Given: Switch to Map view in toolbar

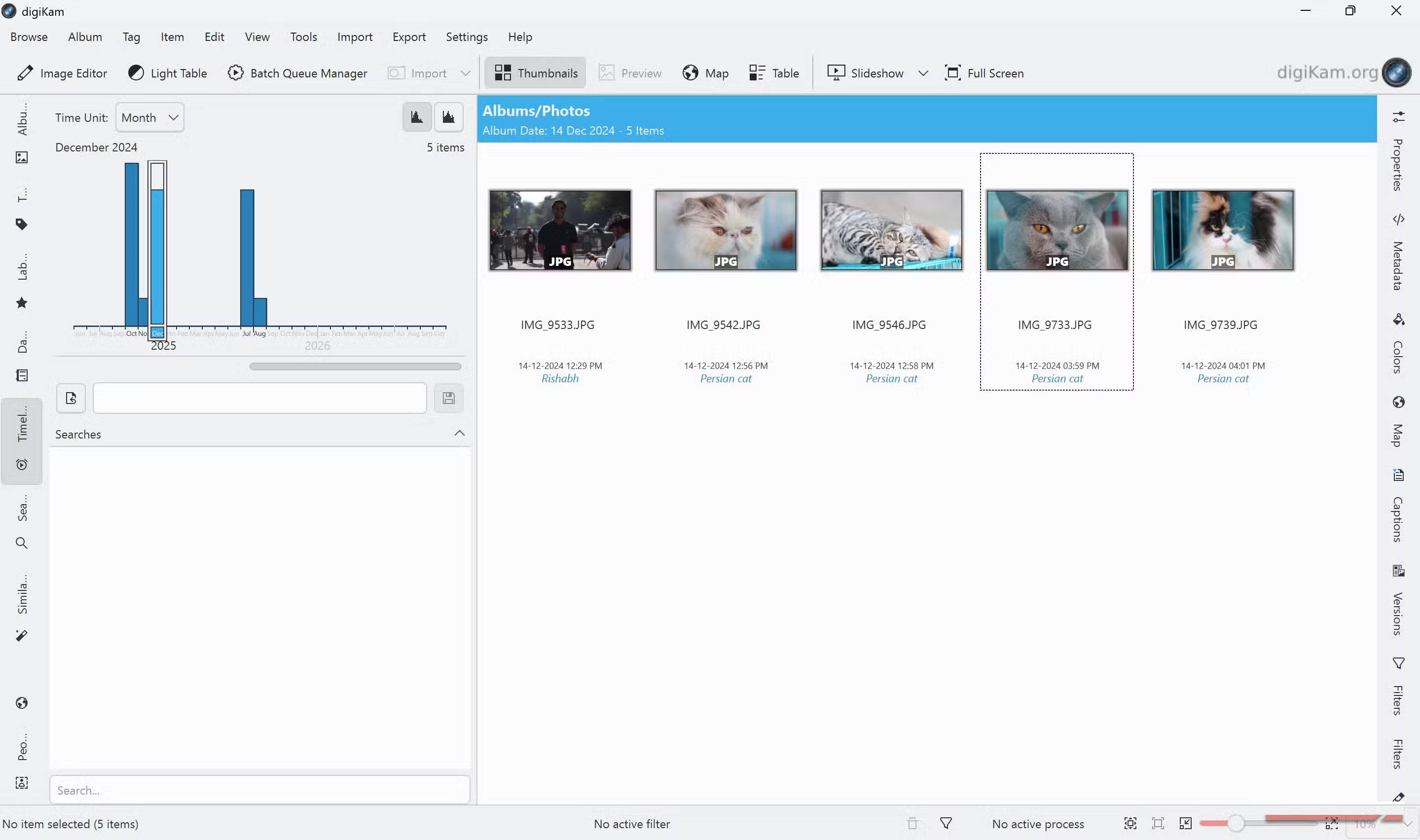Looking at the screenshot, I should click(x=705, y=73).
